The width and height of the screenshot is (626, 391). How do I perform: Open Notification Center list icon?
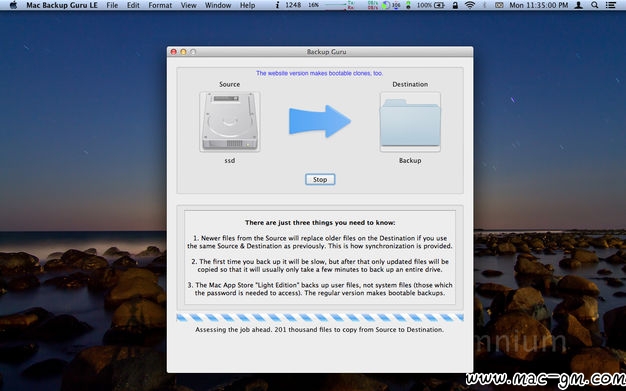point(610,5)
